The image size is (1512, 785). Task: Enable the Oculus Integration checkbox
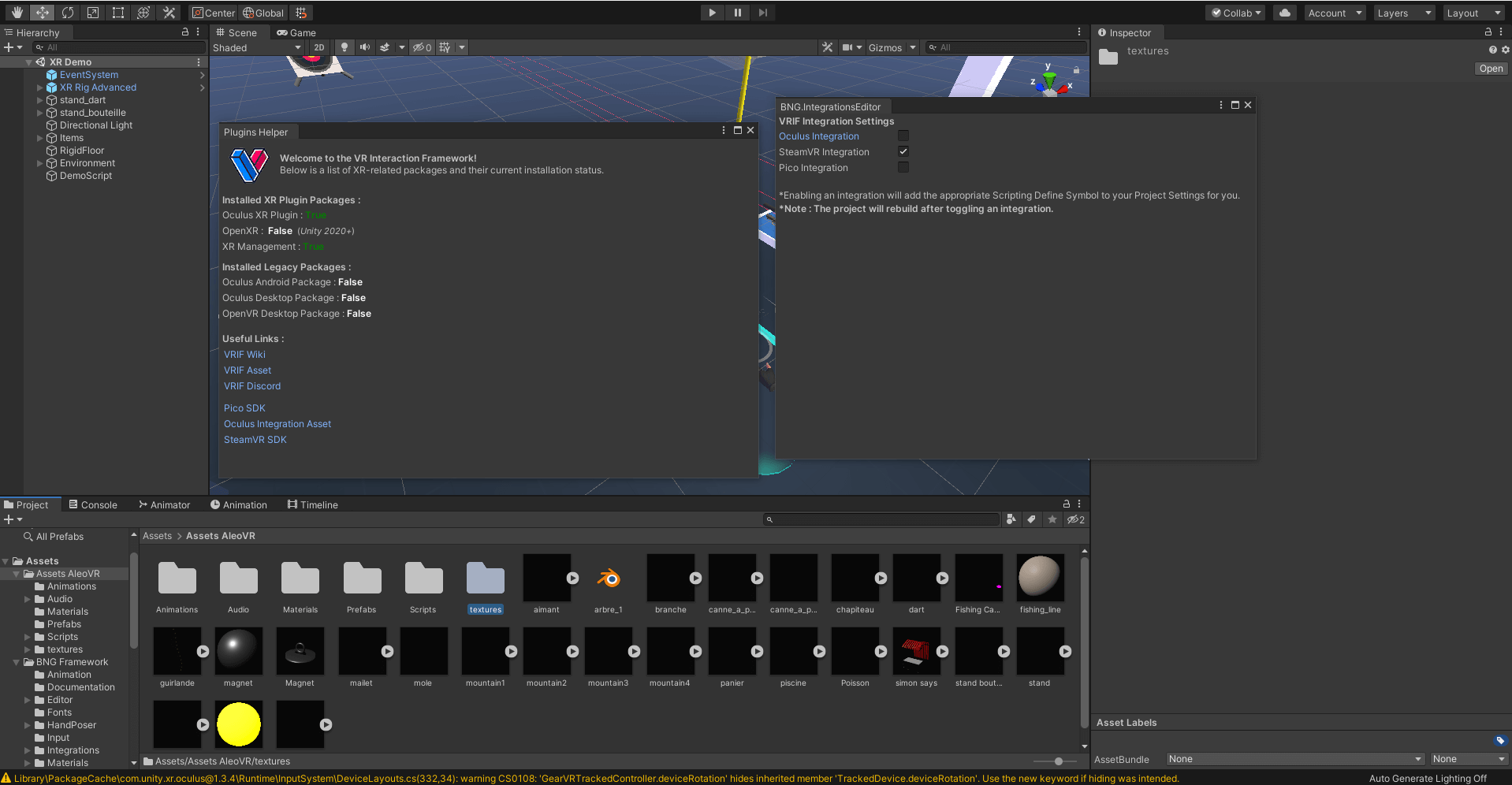coord(903,136)
